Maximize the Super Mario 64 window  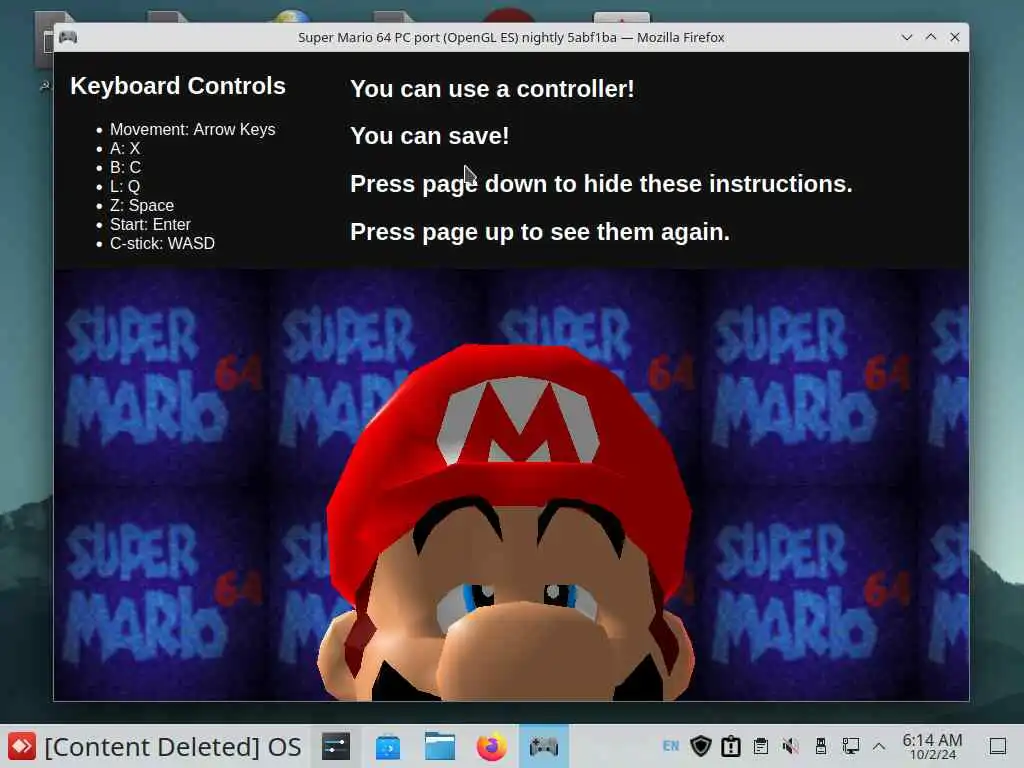[x=931, y=37]
